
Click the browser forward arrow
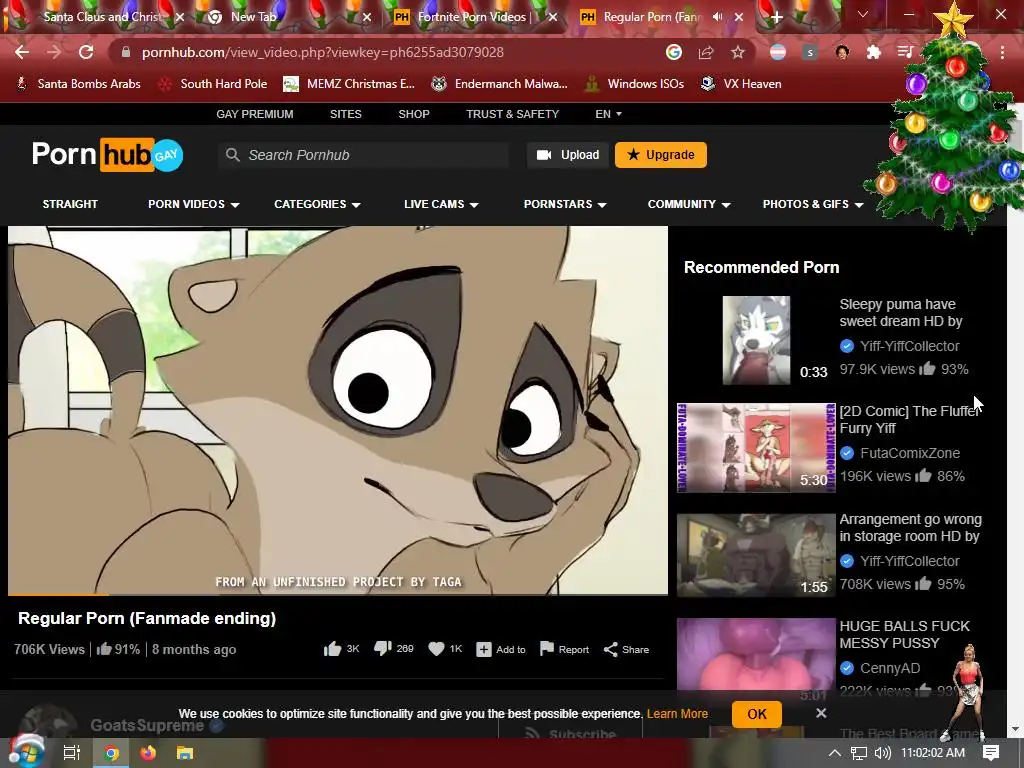[x=54, y=52]
